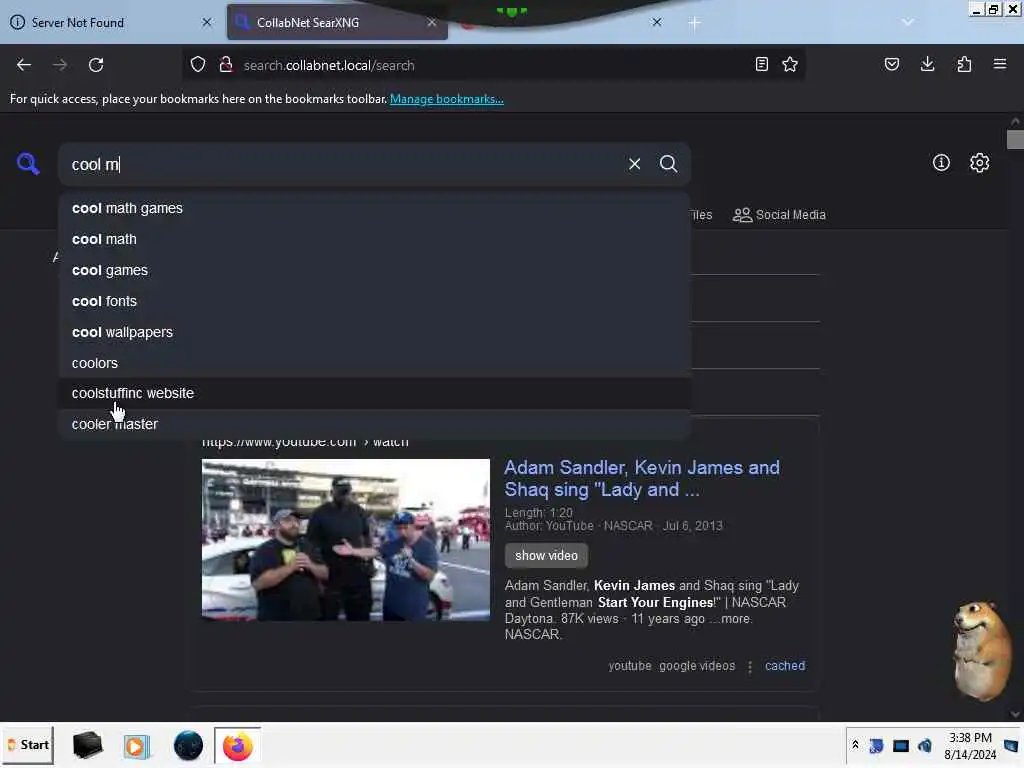Switch to Server Not Found tab
Image resolution: width=1024 pixels, height=768 pixels.
tap(111, 22)
